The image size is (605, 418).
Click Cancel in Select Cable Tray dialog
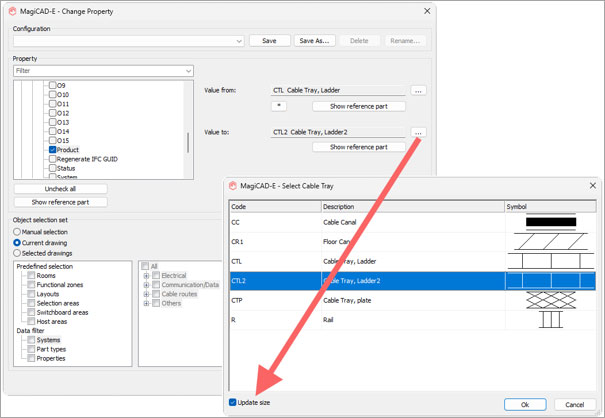point(575,404)
